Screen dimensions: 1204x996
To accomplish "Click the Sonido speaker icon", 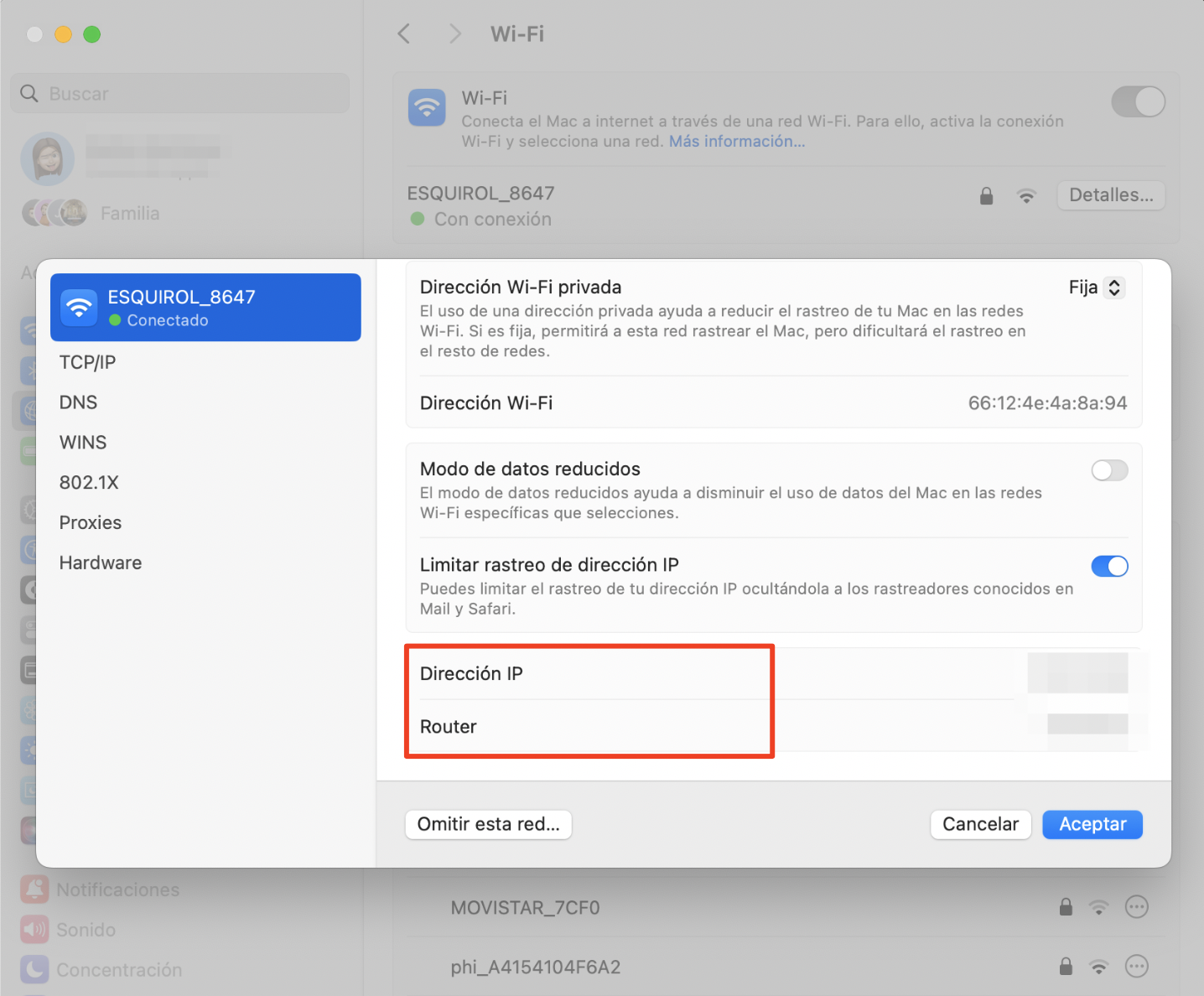I will 34,929.
